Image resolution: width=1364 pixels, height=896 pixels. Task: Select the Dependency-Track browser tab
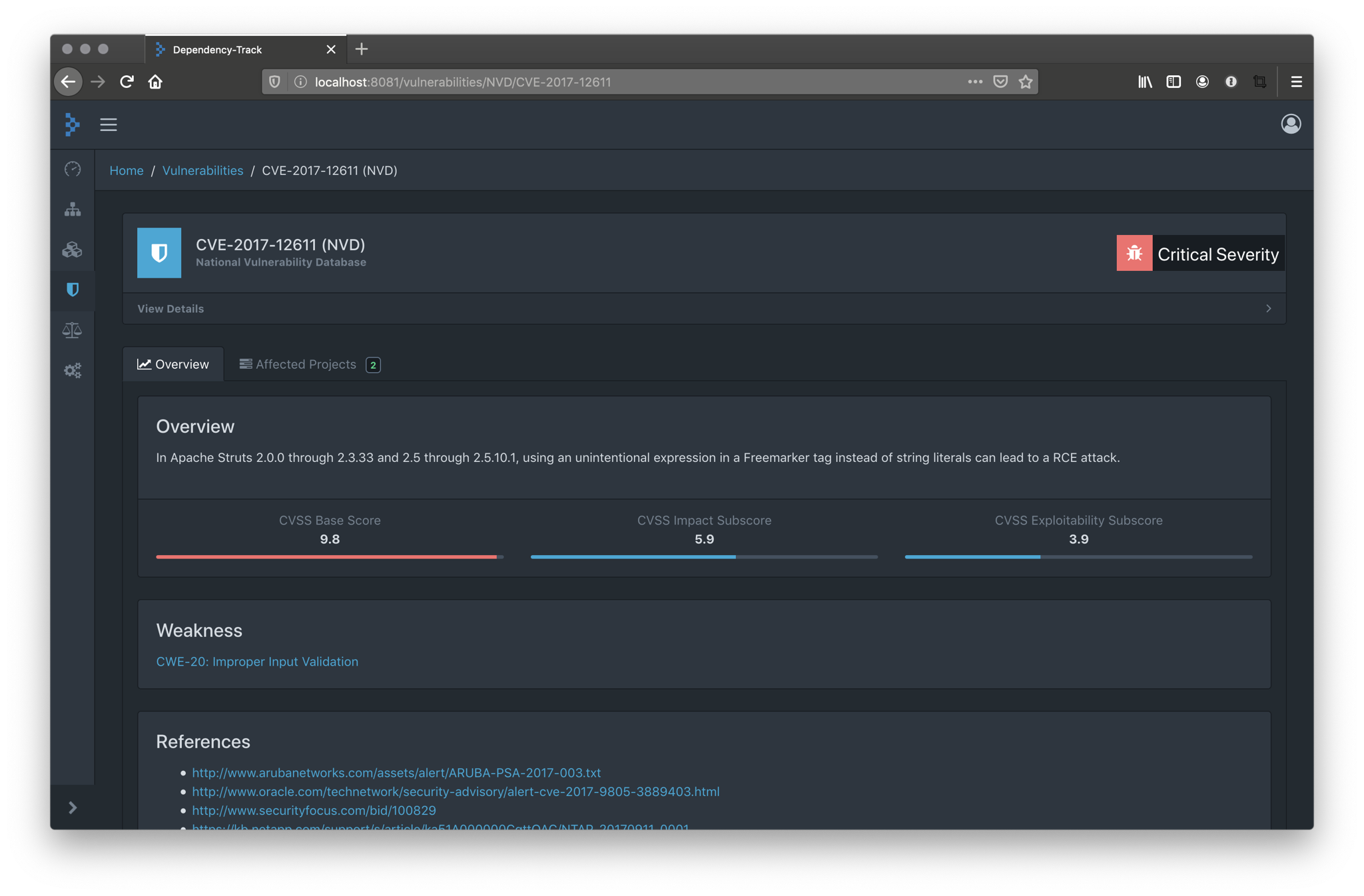point(246,49)
